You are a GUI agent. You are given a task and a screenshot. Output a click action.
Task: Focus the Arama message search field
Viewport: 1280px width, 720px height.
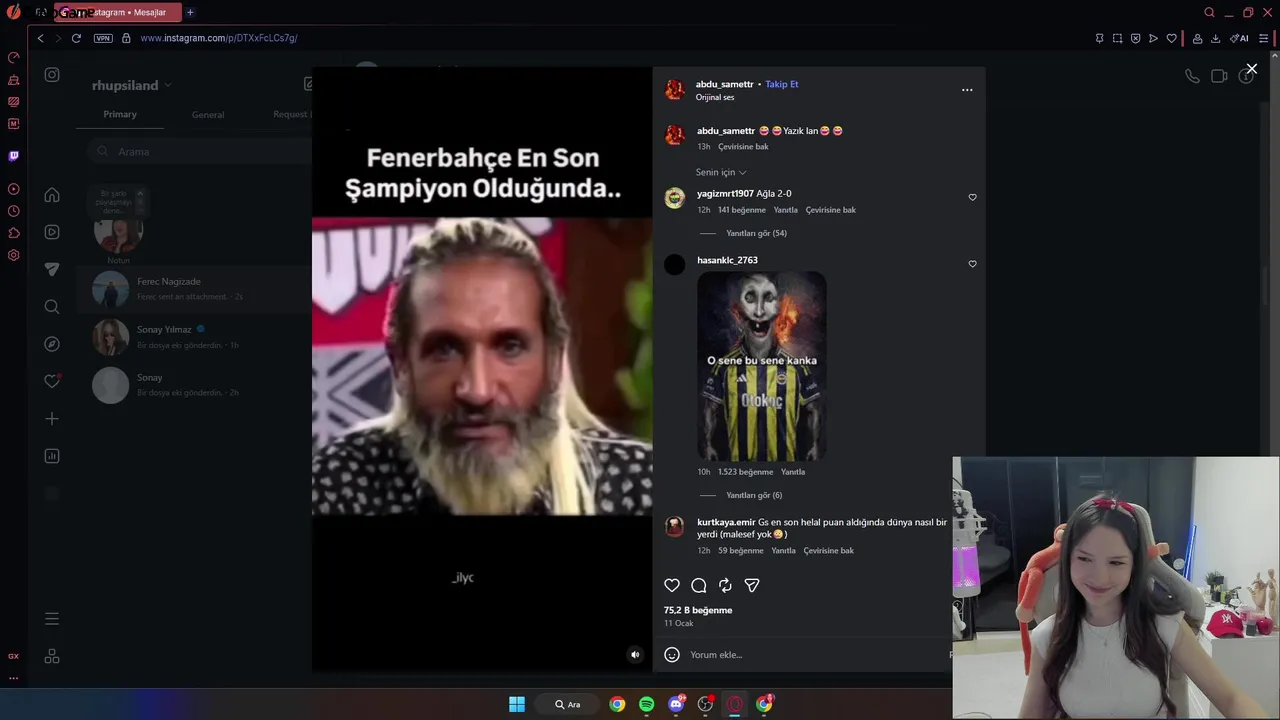point(200,151)
